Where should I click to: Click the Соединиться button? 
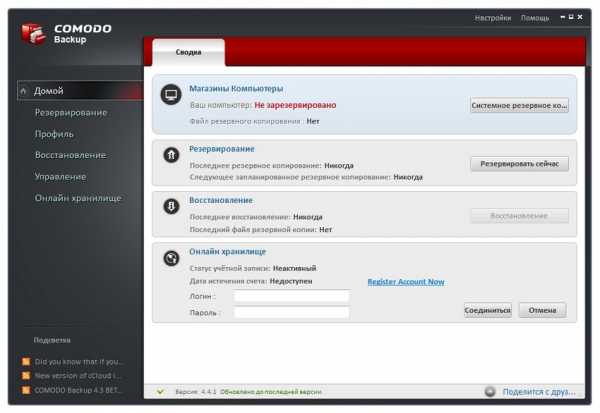pyautogui.click(x=488, y=310)
